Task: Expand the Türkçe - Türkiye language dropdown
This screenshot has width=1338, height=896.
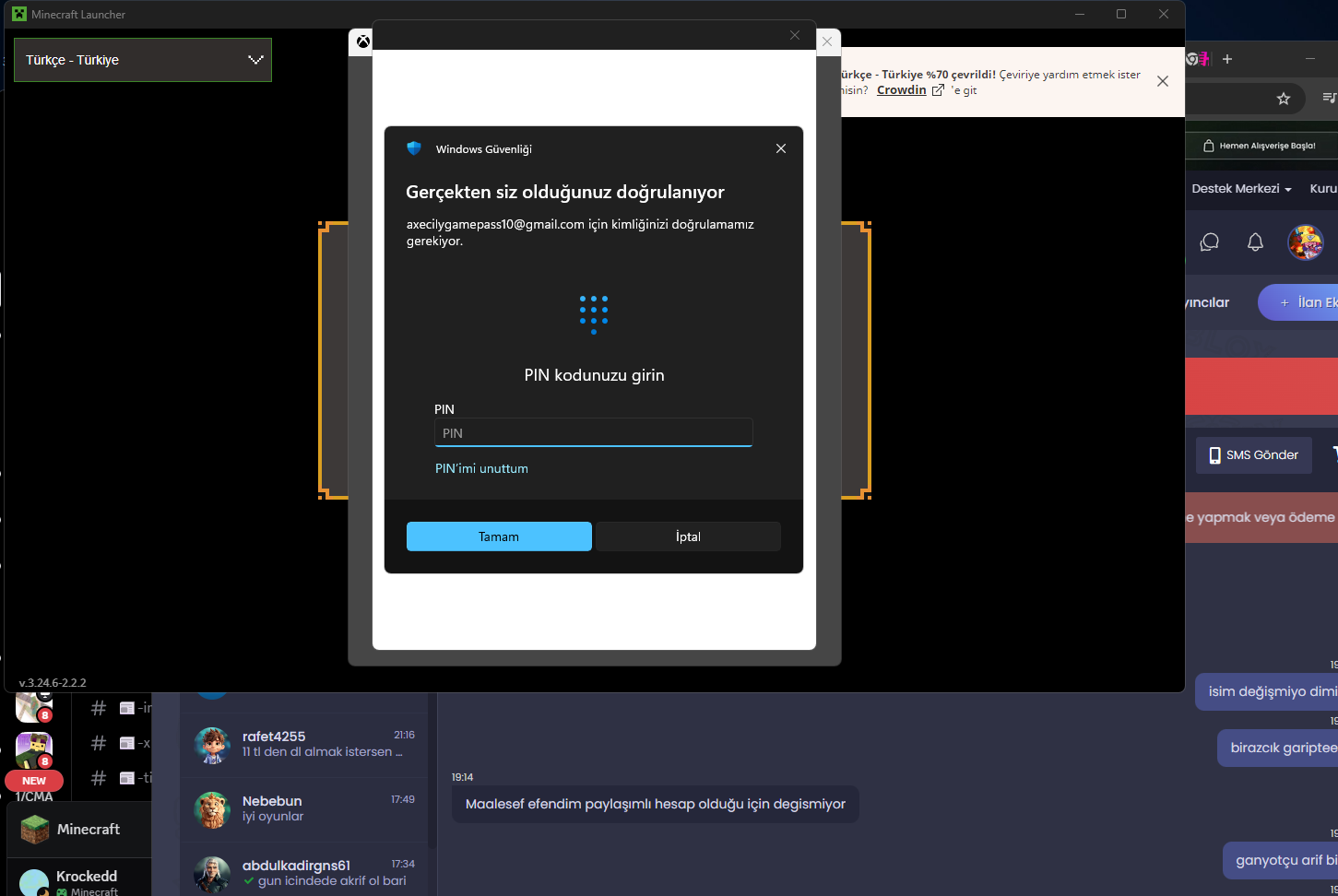Action: click(143, 60)
